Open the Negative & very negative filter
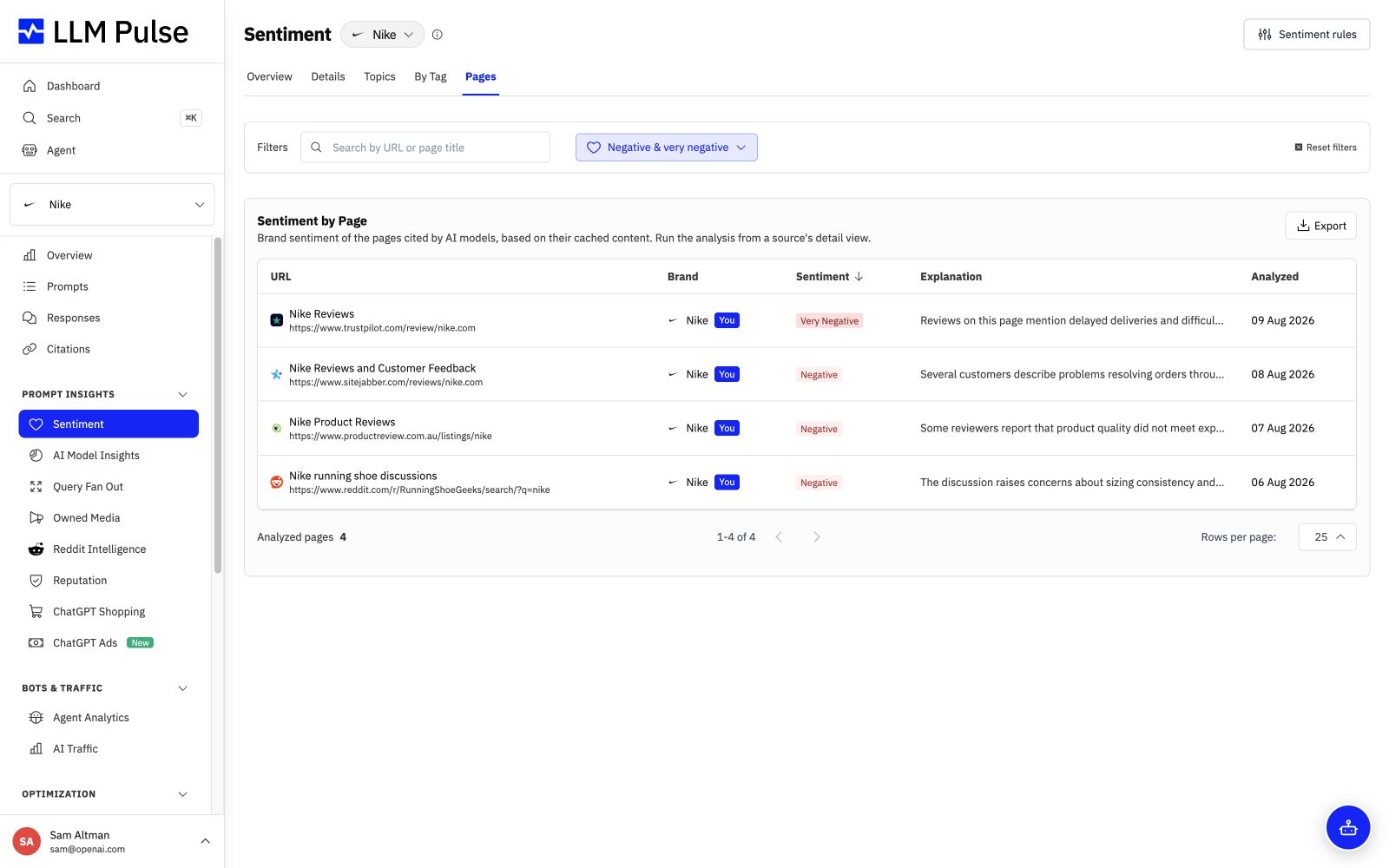 tap(667, 148)
